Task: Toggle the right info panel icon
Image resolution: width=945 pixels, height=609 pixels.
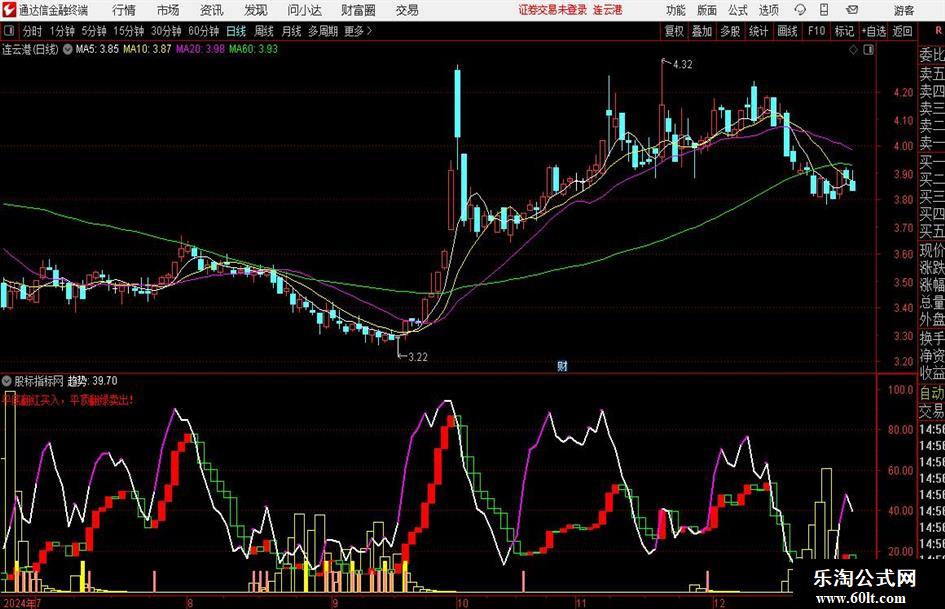Action: click(x=868, y=50)
